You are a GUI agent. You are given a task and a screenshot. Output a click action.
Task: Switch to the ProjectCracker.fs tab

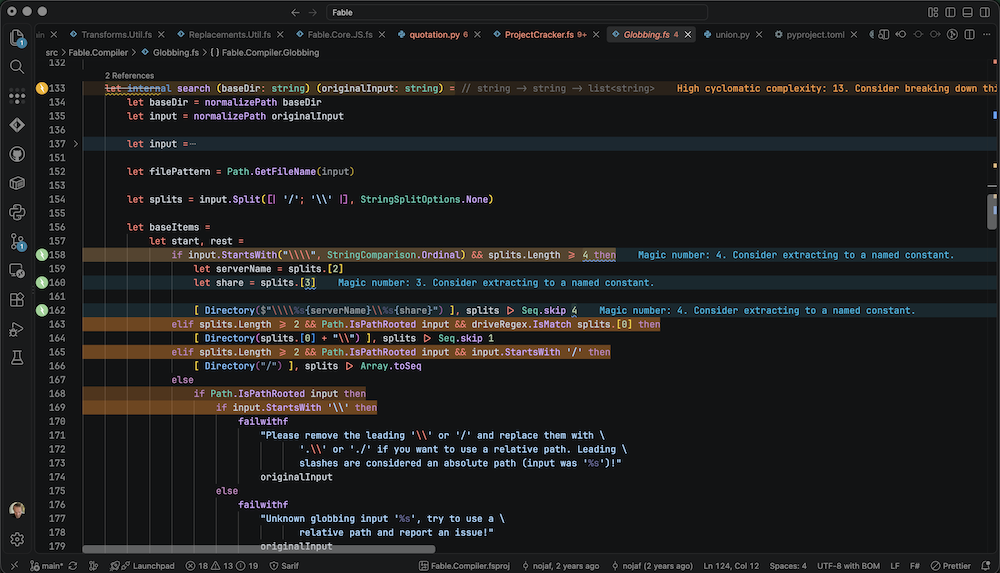click(539, 34)
